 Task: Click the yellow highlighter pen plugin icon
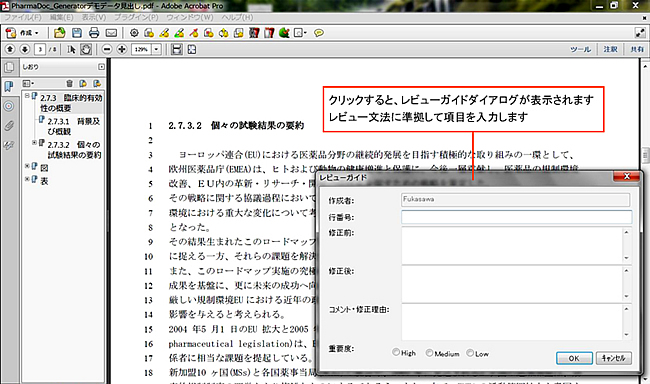(164, 33)
